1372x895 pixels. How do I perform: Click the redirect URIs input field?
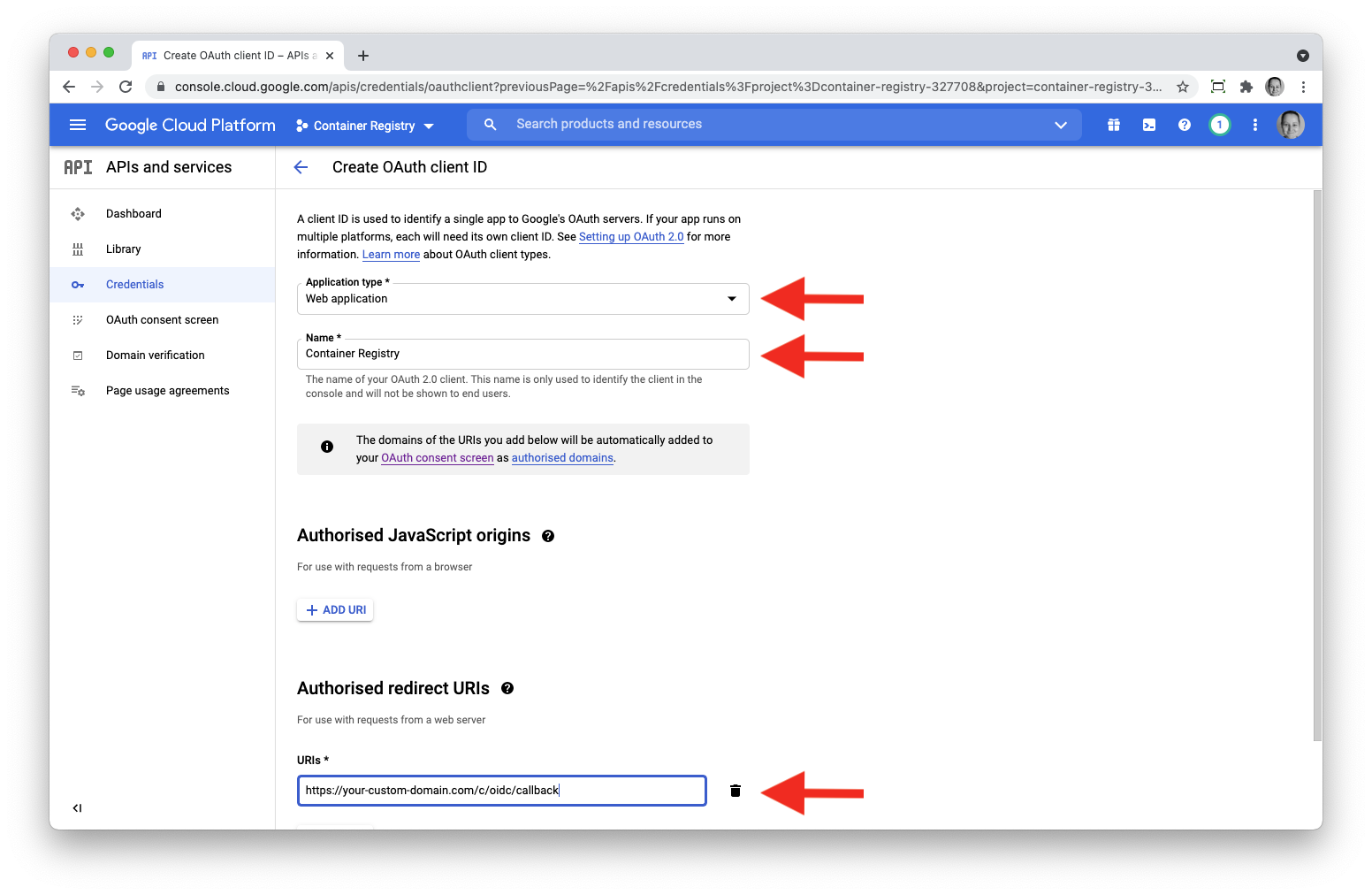[502, 791]
